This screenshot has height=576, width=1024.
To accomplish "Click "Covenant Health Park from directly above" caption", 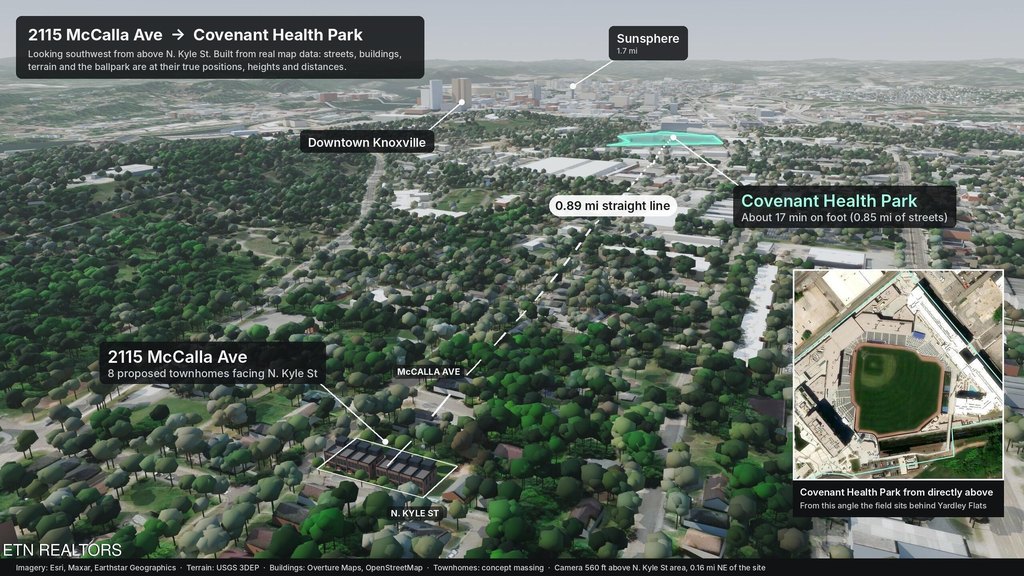I will (896, 492).
